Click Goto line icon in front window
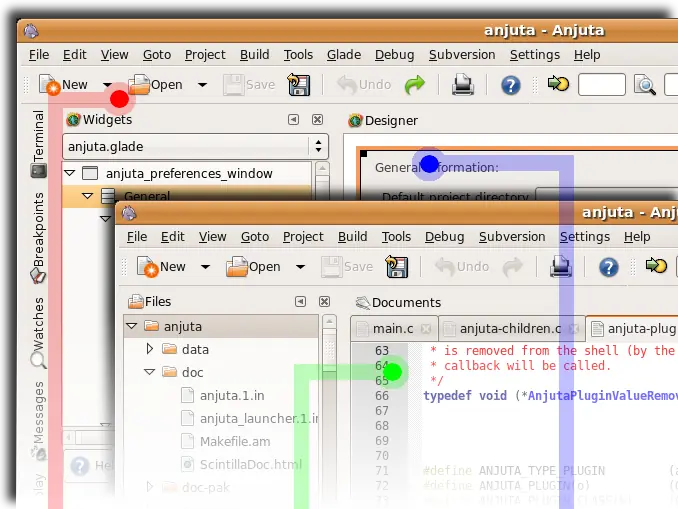 [656, 266]
